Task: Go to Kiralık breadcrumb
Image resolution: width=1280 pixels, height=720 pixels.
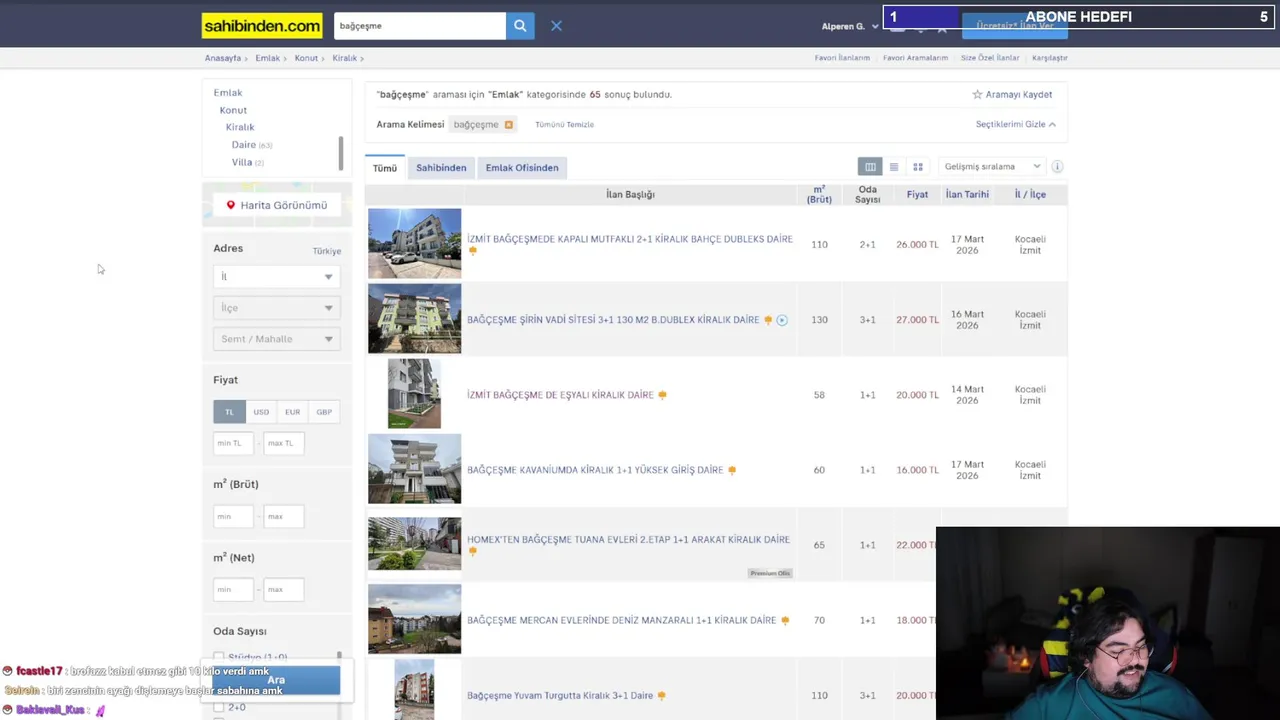Action: coord(344,58)
